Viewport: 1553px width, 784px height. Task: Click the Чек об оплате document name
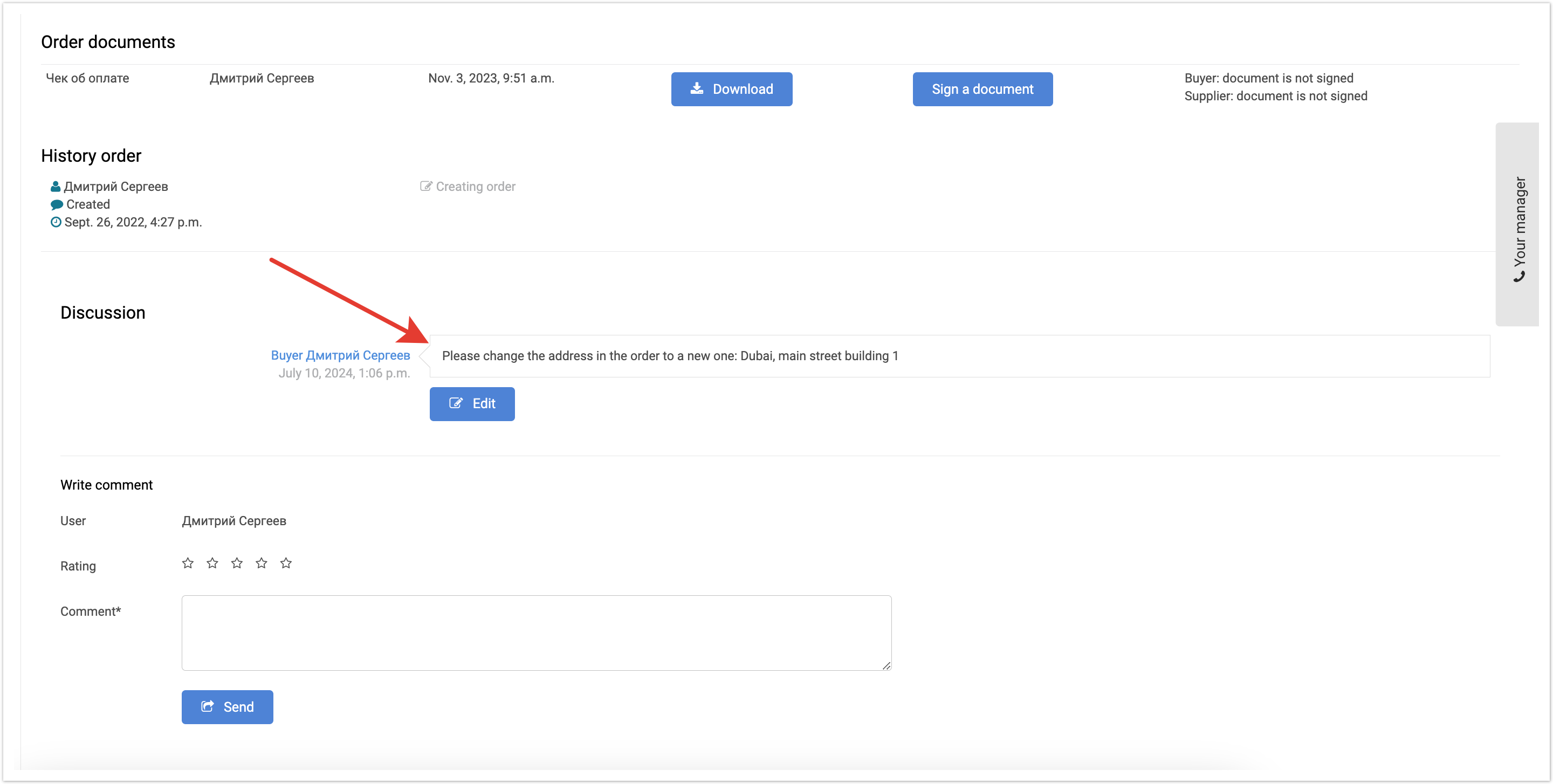click(x=87, y=78)
